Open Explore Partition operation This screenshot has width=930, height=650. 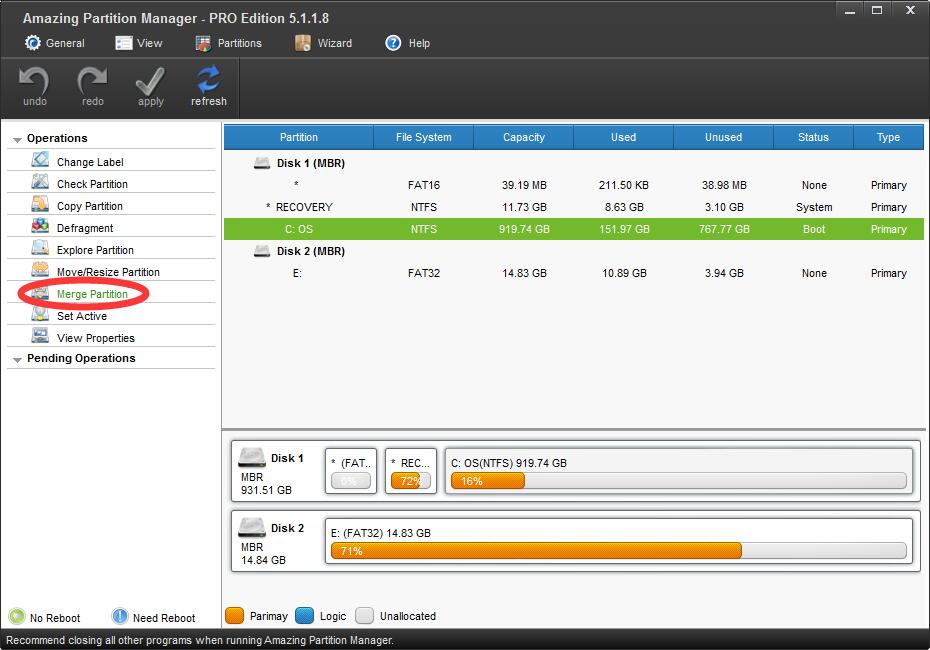point(95,250)
